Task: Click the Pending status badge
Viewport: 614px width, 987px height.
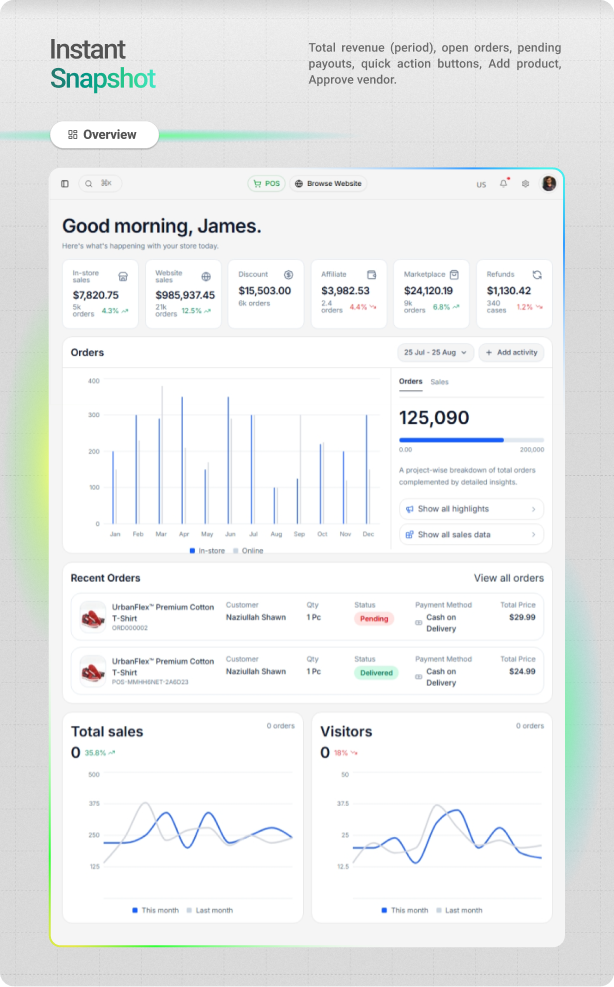Action: tap(374, 619)
